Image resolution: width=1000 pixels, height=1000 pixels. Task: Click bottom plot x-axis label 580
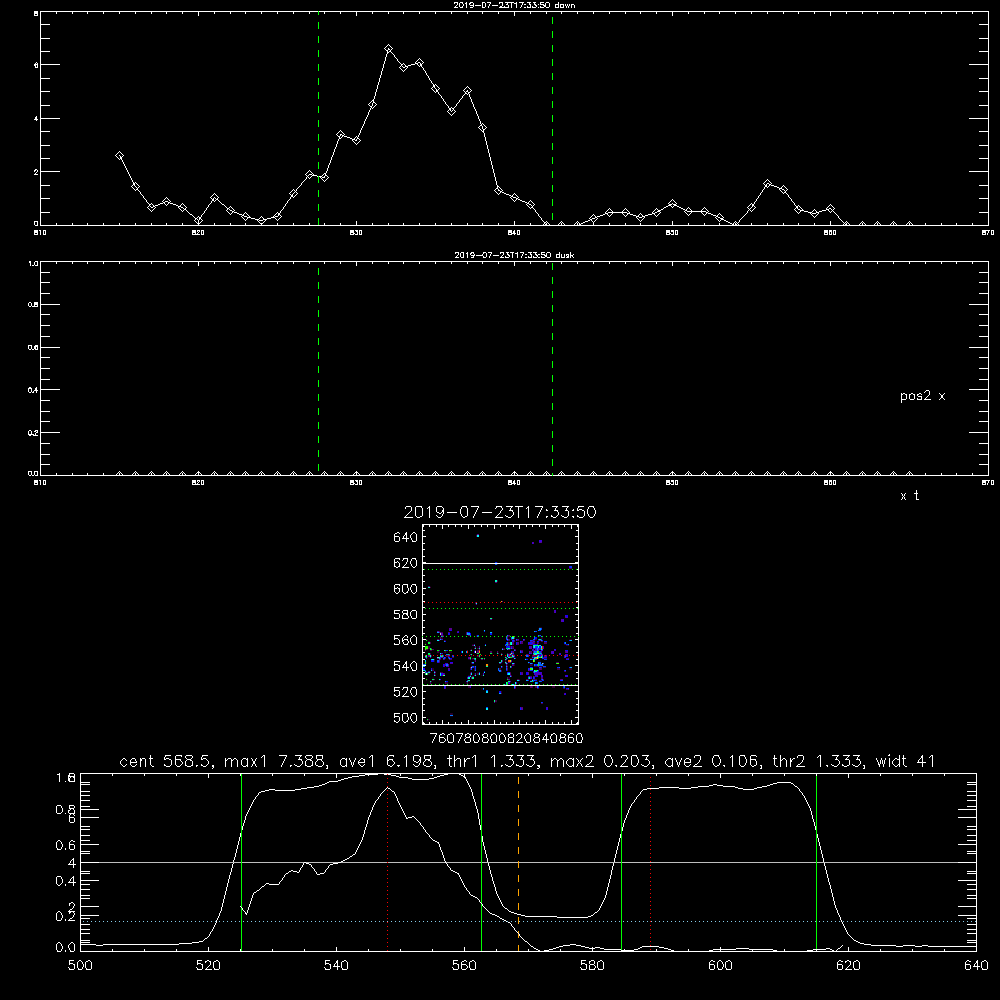(x=592, y=966)
